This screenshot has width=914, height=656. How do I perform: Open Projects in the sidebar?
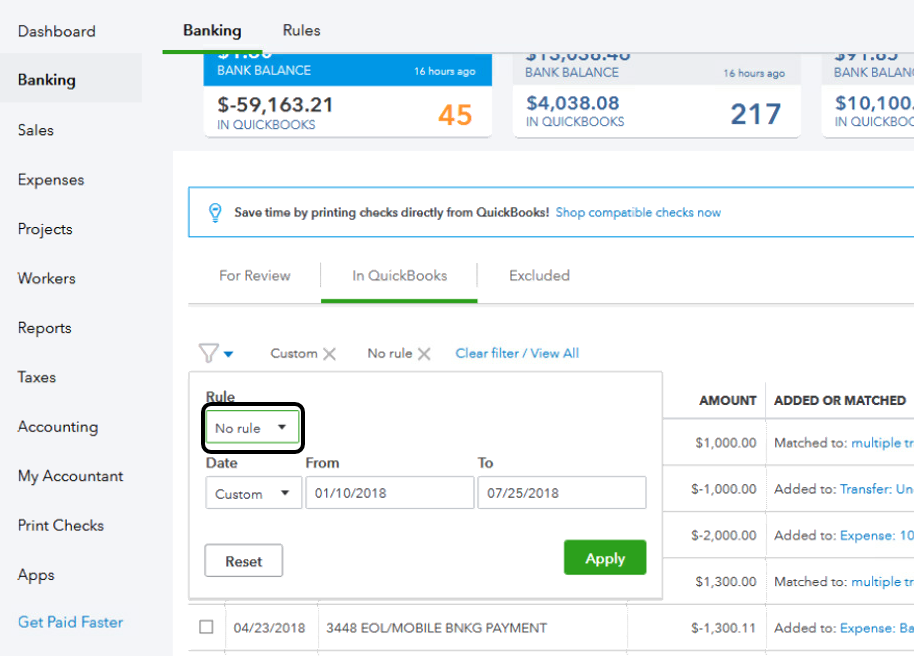[45, 229]
